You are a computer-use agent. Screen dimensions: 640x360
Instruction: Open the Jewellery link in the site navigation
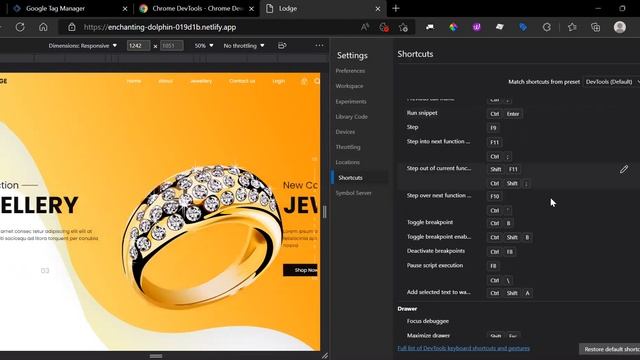click(x=201, y=81)
